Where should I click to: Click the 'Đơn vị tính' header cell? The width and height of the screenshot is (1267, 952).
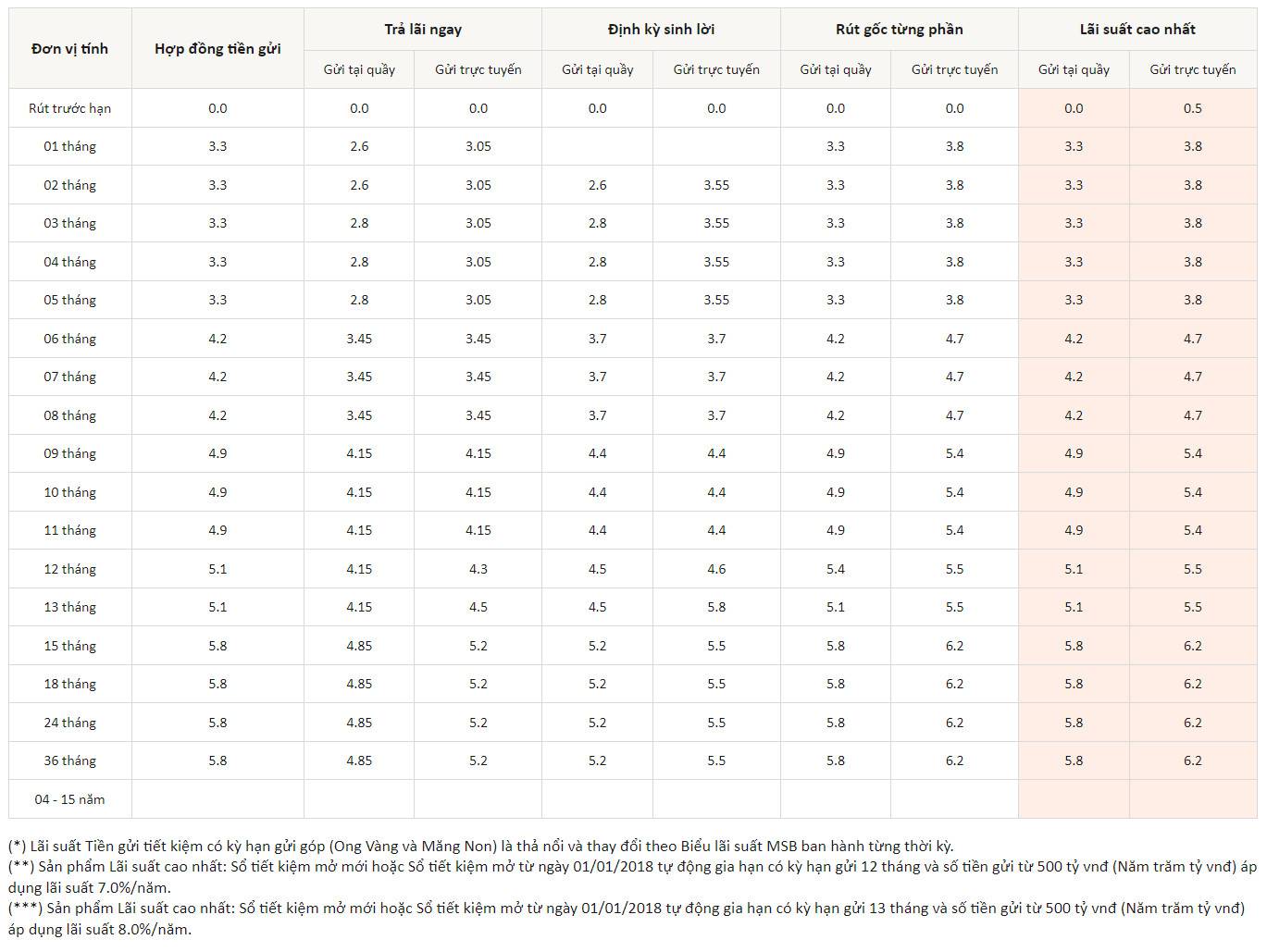(69, 49)
